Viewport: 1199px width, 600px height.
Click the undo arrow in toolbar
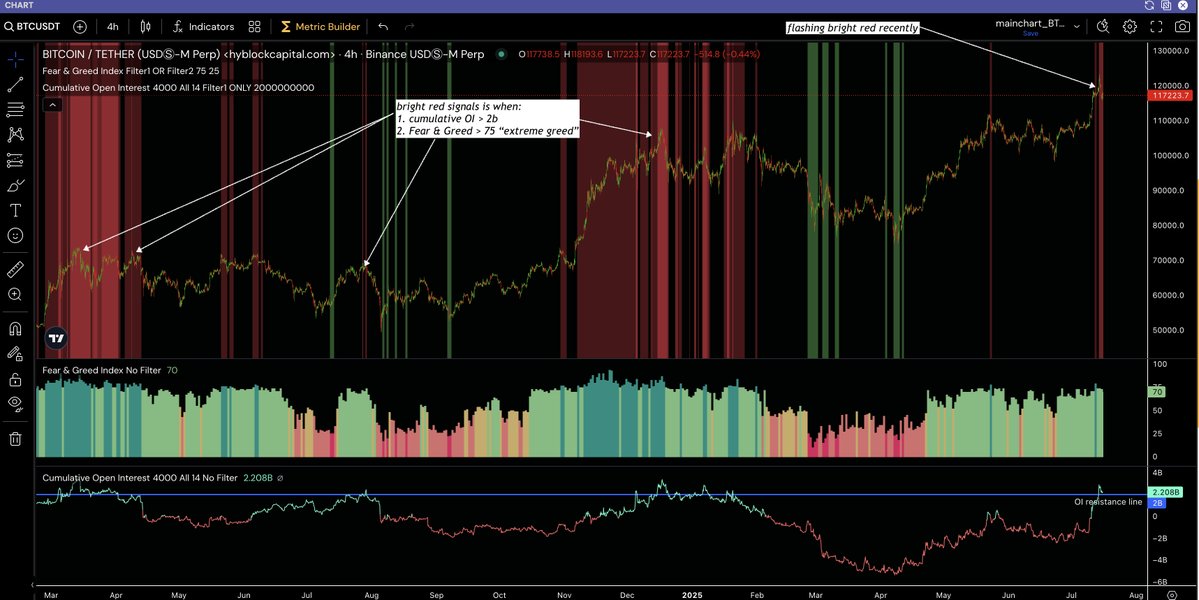(x=383, y=26)
